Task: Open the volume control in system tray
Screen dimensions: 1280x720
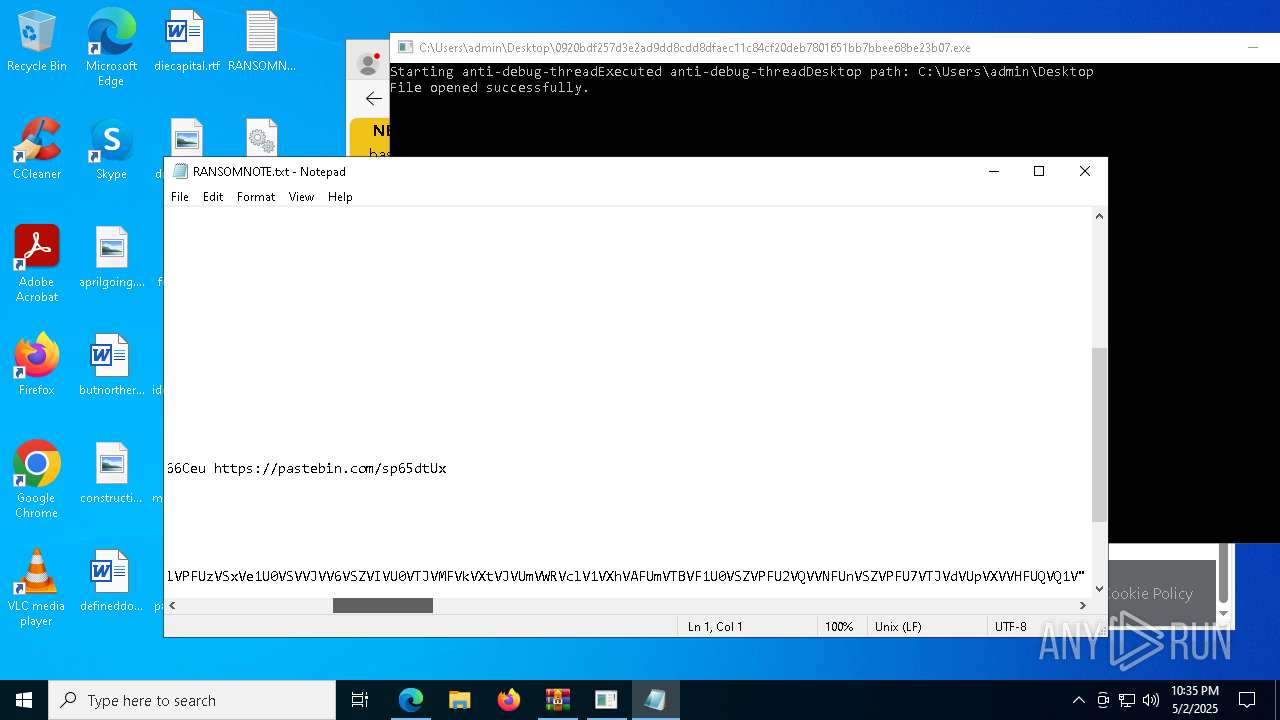Action: (x=1151, y=700)
